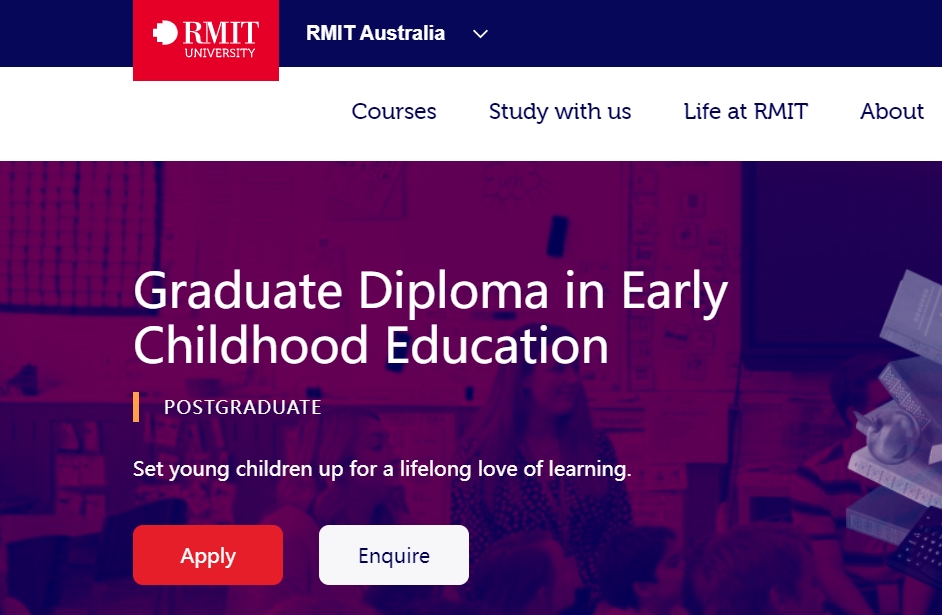Open the Study with us menu

tap(560, 112)
